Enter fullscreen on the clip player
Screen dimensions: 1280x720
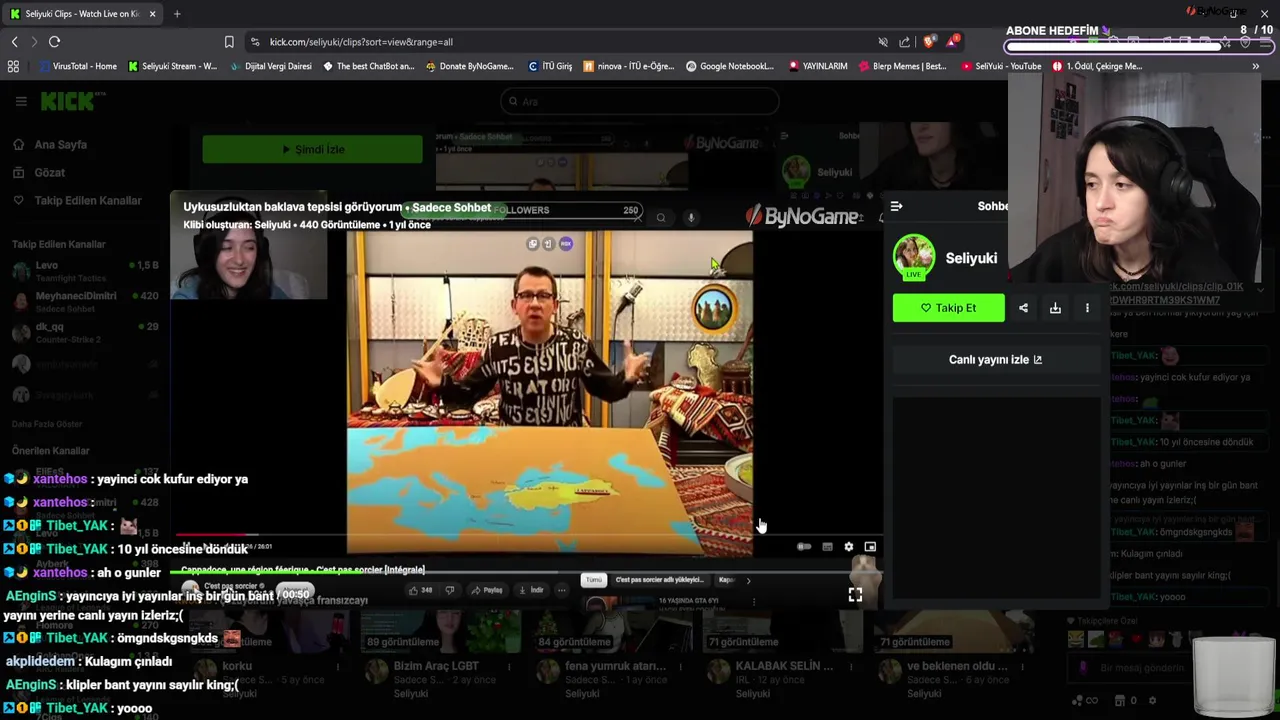[855, 595]
